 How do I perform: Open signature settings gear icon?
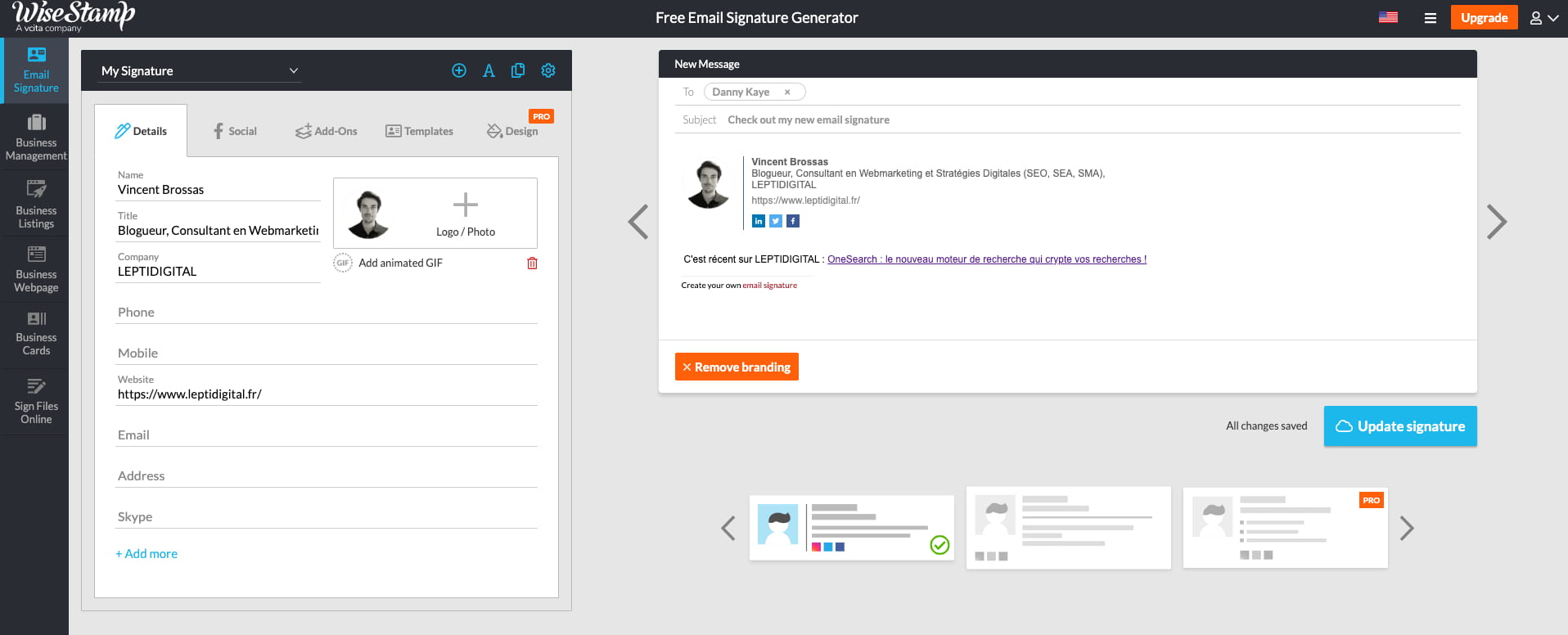548,70
